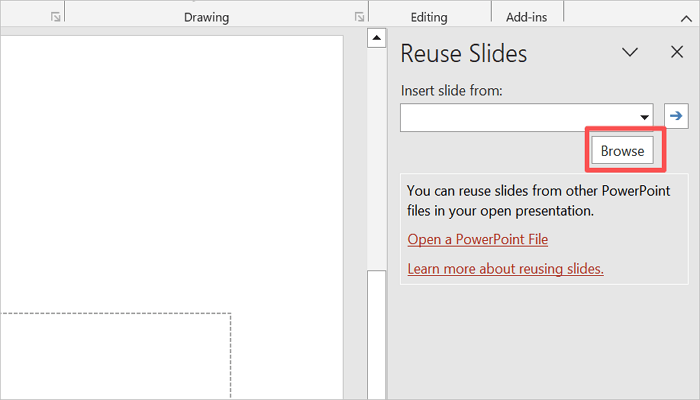Click the vertical scrollbar thumb
This screenshot has width=700, height=400.
376,334
